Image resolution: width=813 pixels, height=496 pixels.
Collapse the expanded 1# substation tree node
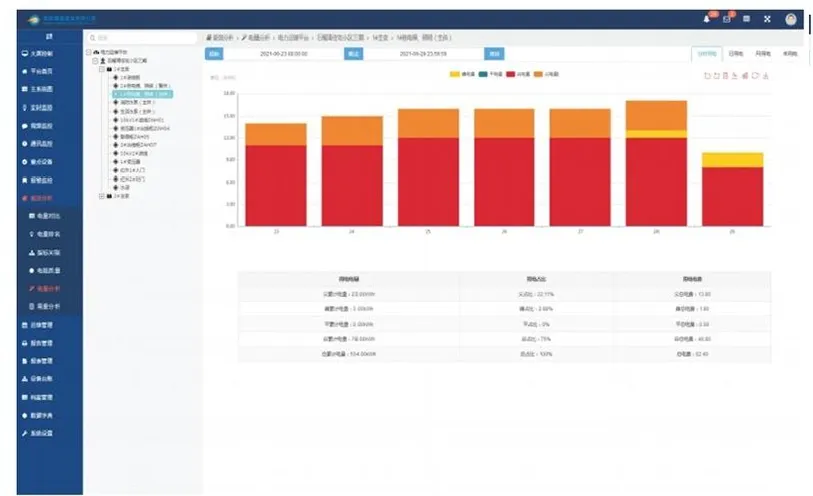101,68
